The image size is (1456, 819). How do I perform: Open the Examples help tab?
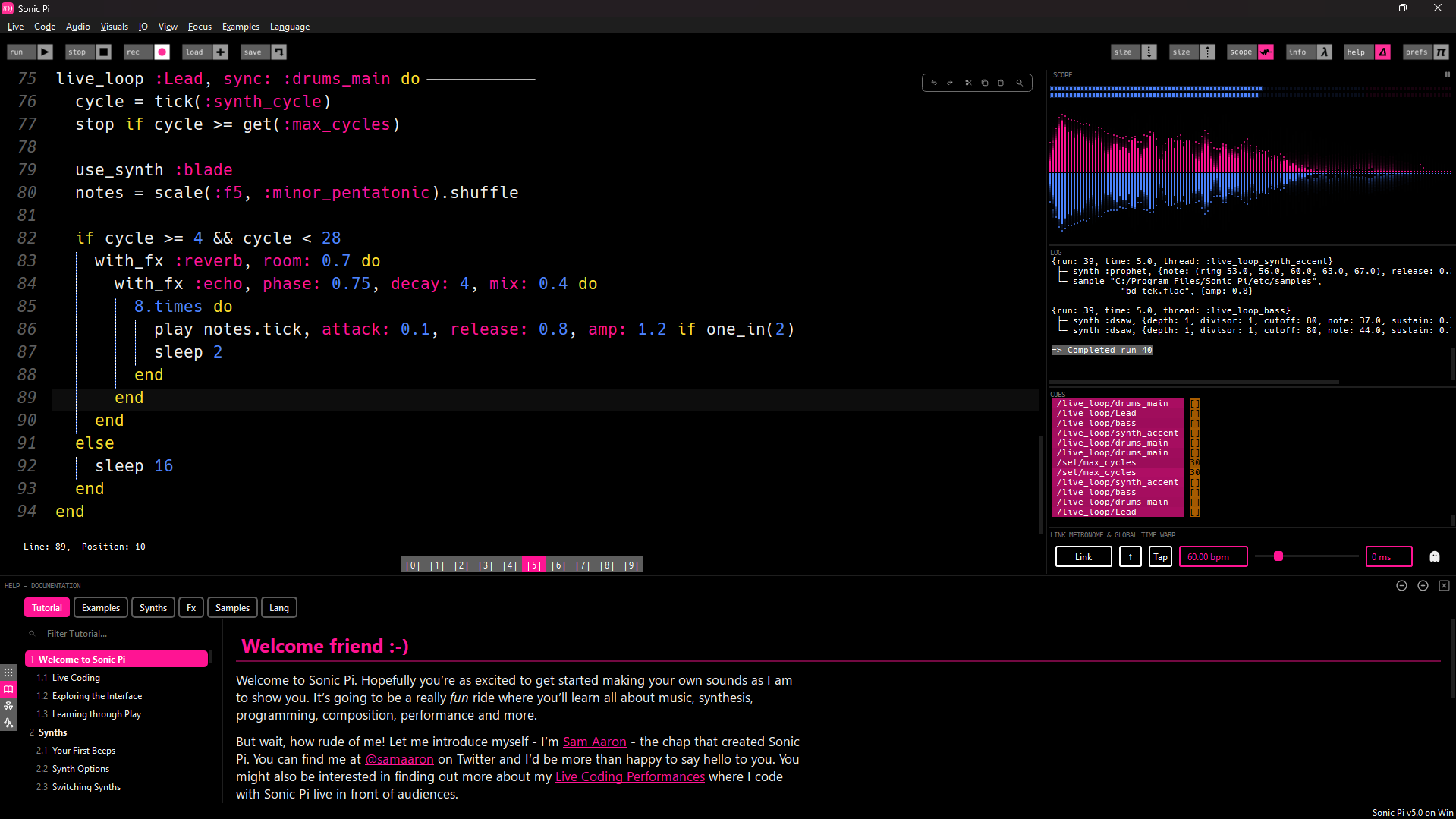click(x=101, y=607)
